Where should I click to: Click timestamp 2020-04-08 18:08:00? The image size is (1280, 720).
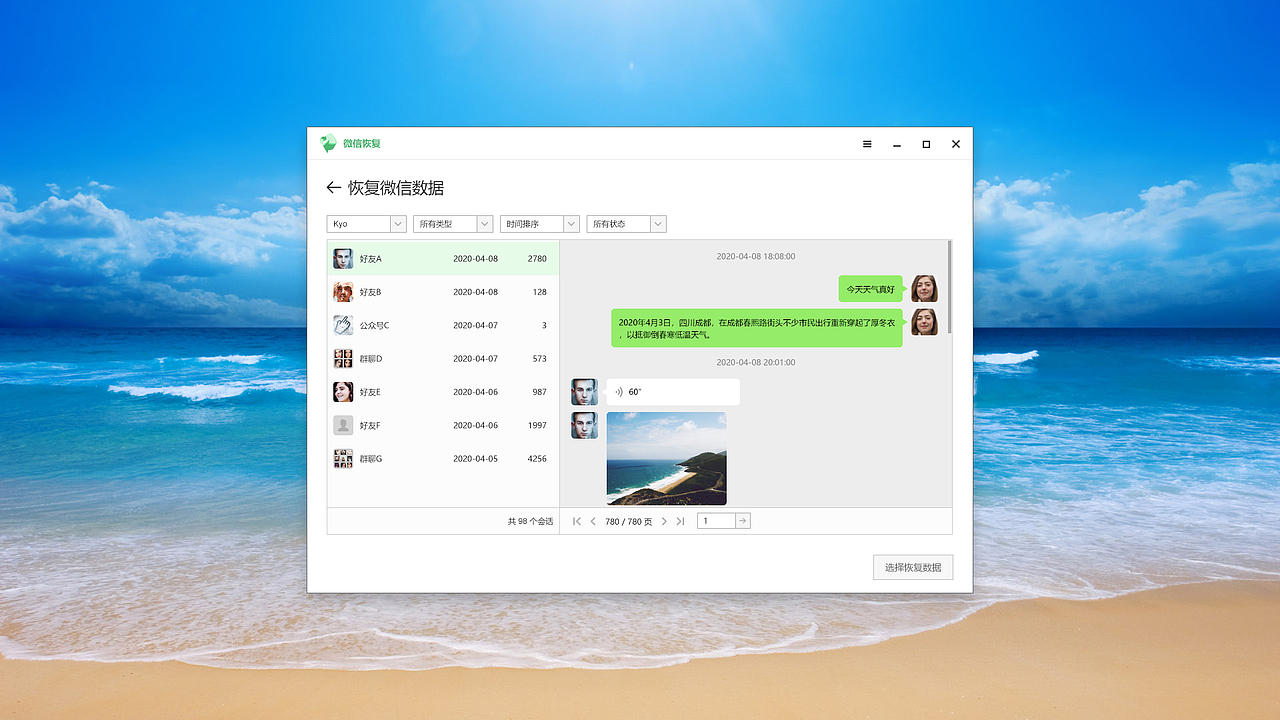pyautogui.click(x=756, y=256)
